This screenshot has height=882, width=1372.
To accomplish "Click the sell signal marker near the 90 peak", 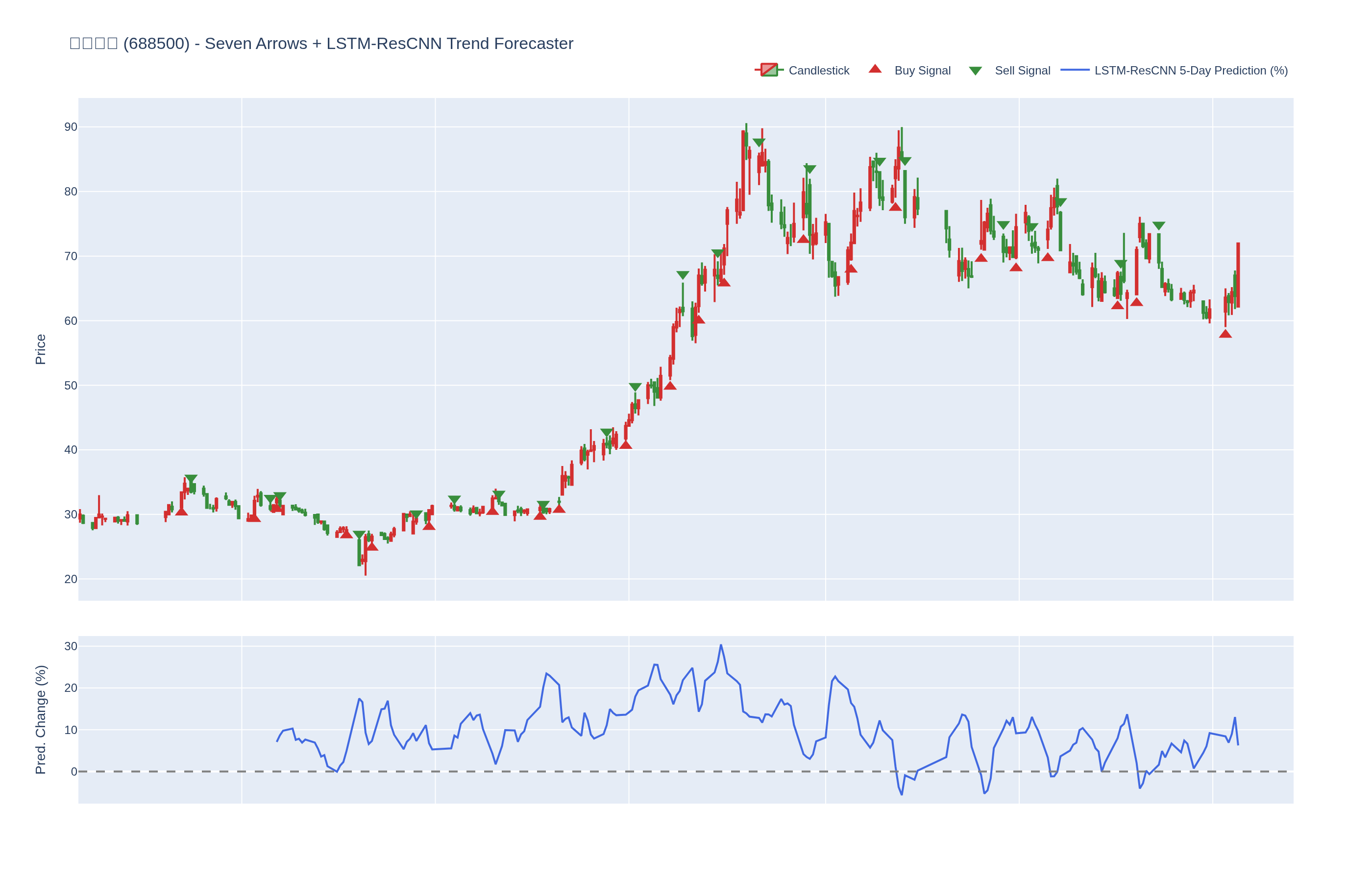I will 759,142.
